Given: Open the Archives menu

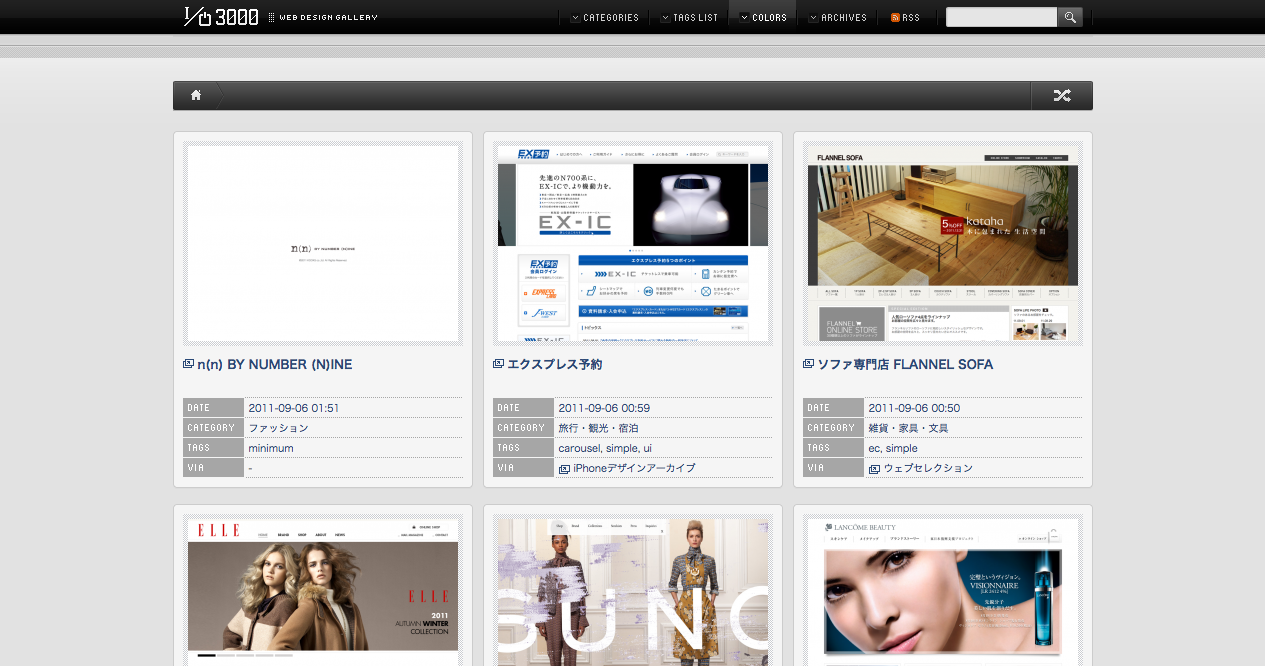Looking at the screenshot, I should point(838,18).
